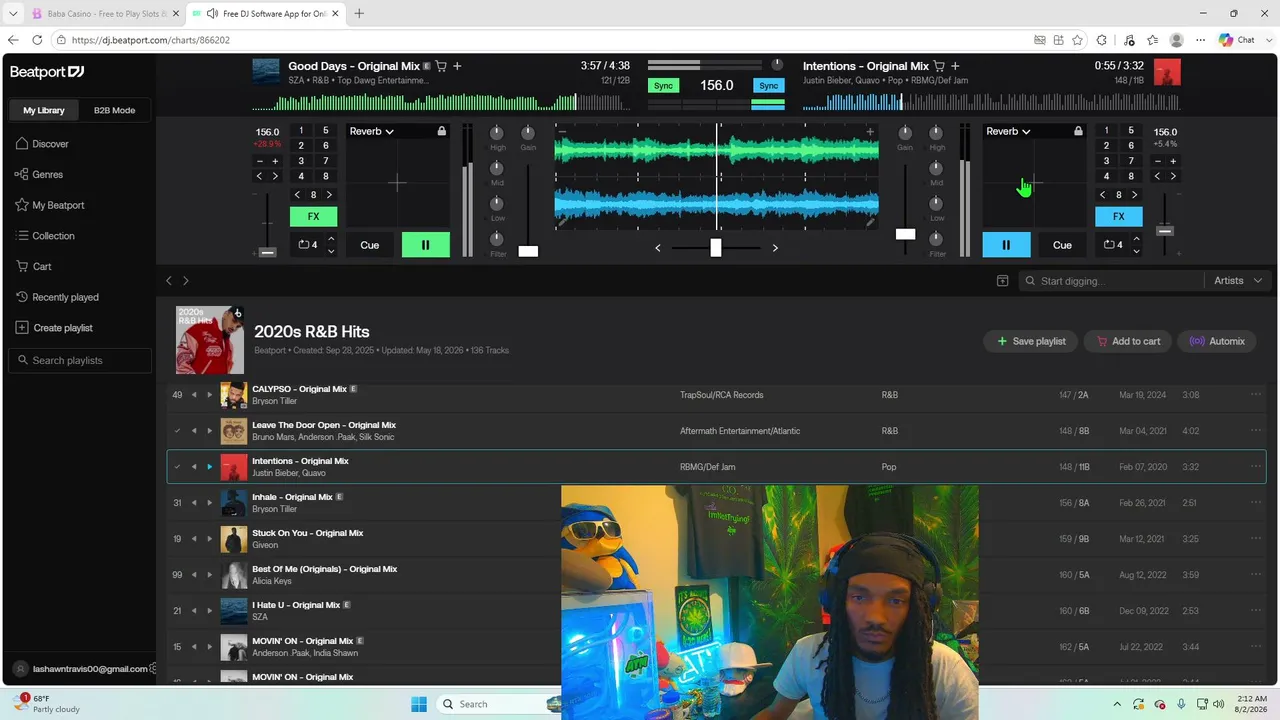Toggle the 4-beat loop on the right deck
1280x720 pixels.
tap(1112, 245)
